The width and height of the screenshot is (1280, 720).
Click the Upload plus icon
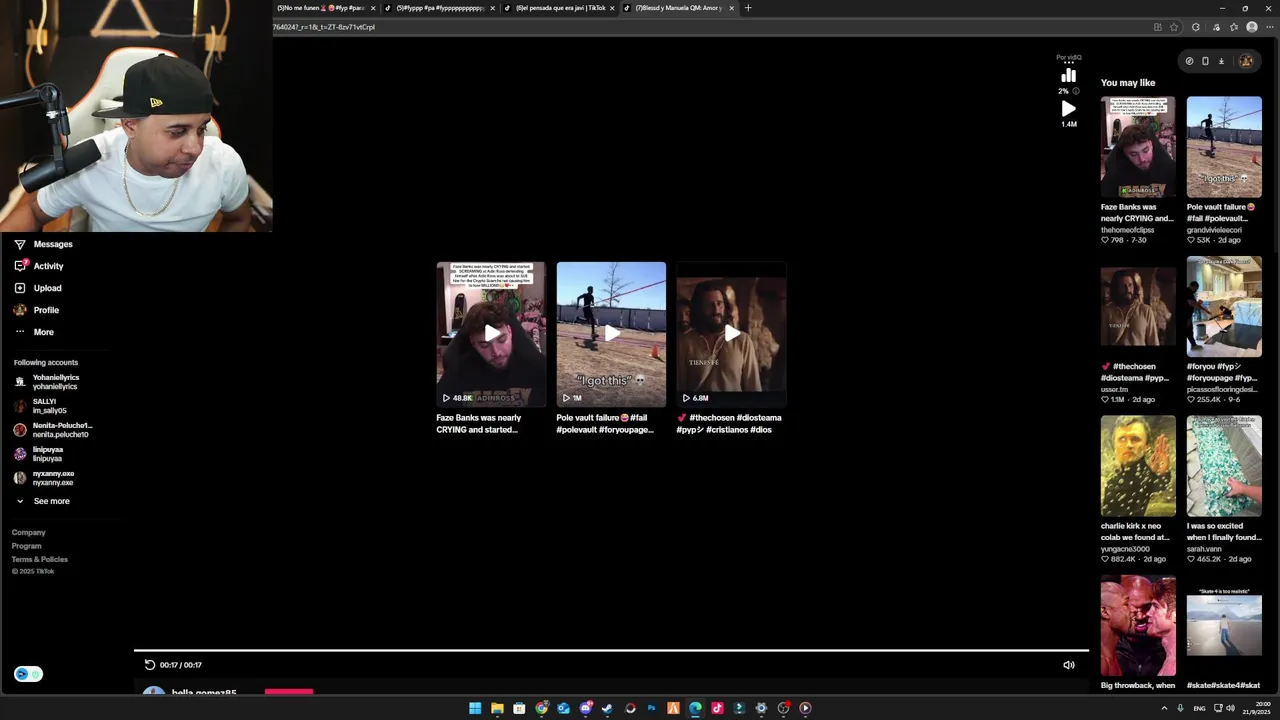20,288
